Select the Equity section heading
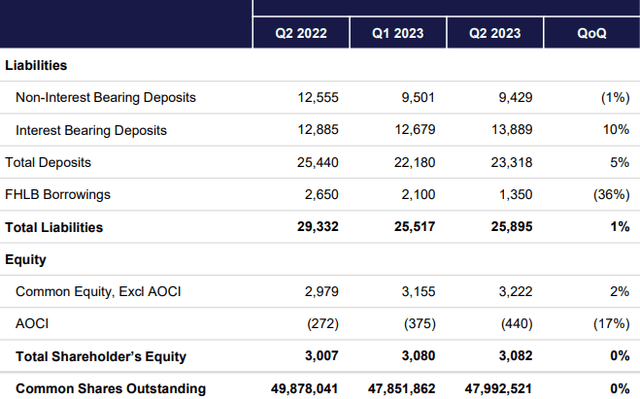640x399 pixels. point(26,260)
